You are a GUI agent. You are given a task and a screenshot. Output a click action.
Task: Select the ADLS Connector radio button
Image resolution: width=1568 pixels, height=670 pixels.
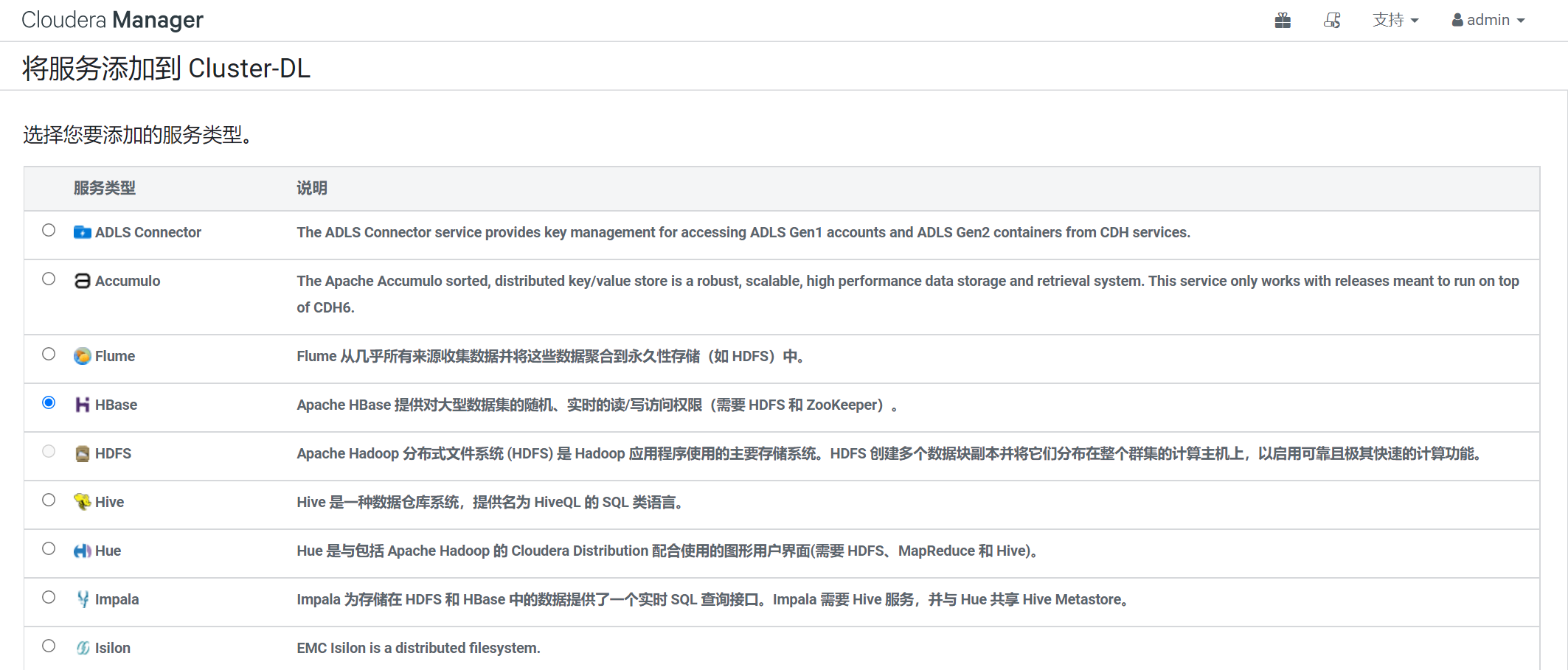point(49,230)
